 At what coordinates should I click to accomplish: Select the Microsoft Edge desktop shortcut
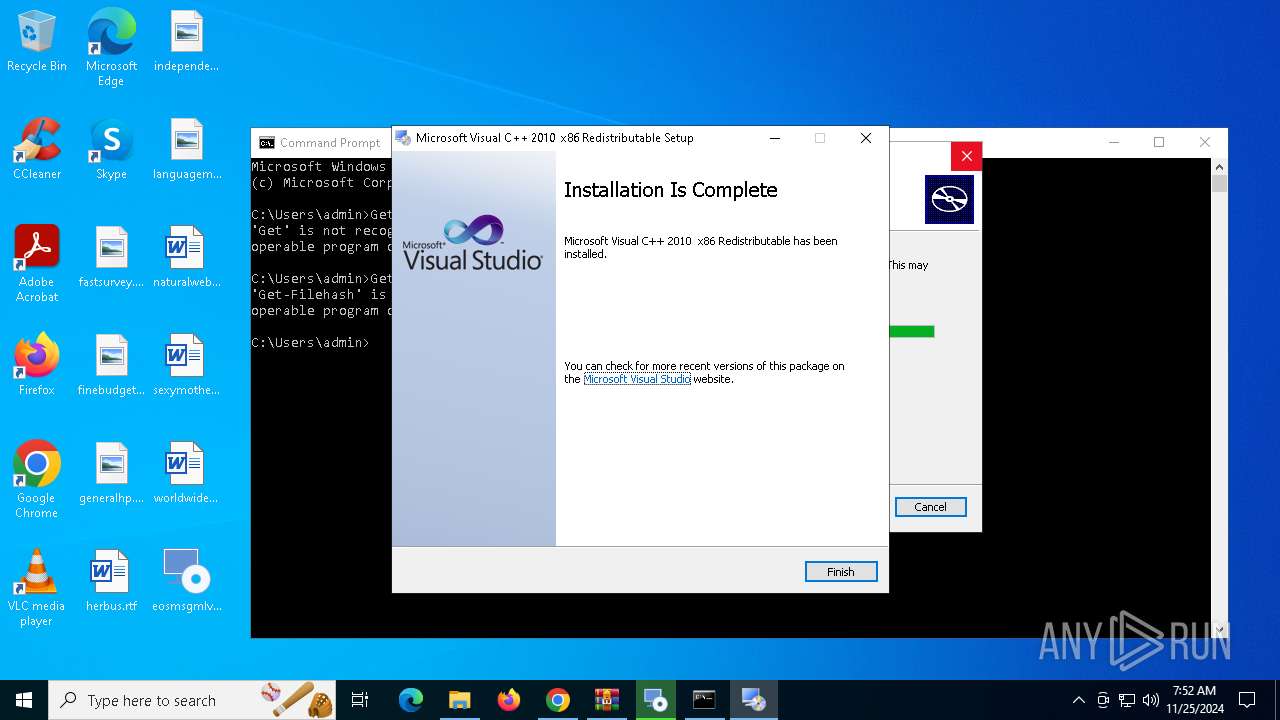[x=111, y=48]
